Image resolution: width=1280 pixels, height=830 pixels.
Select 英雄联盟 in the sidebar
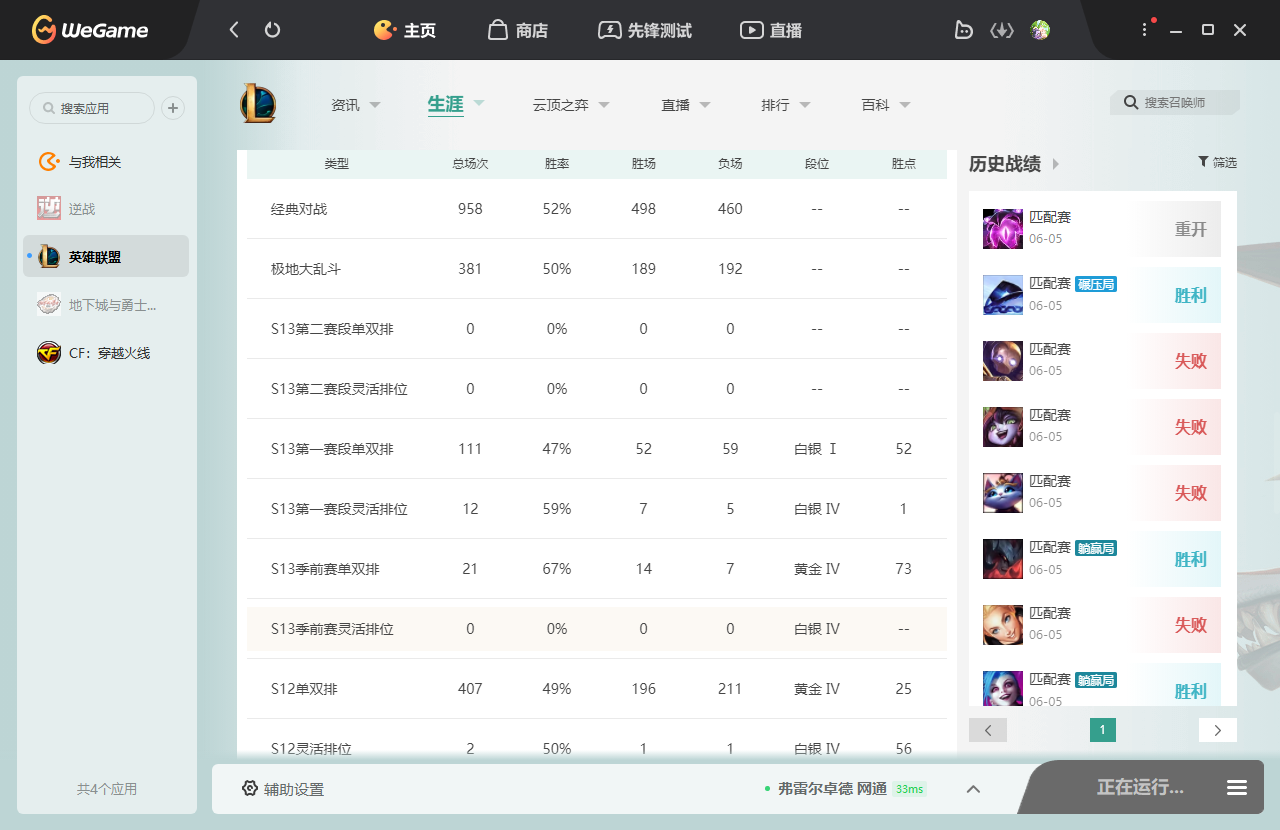pyautogui.click(x=105, y=256)
